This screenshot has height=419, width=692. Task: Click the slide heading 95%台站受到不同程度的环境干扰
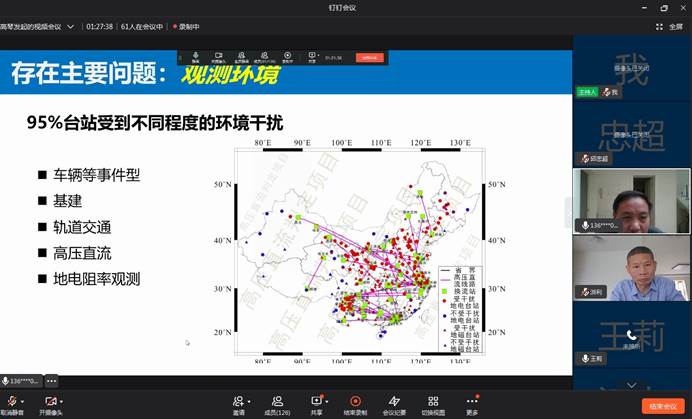155,123
